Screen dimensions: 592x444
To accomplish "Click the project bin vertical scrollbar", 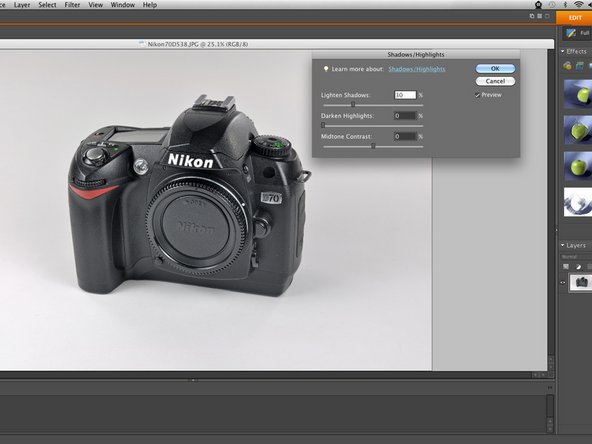I will [550, 413].
